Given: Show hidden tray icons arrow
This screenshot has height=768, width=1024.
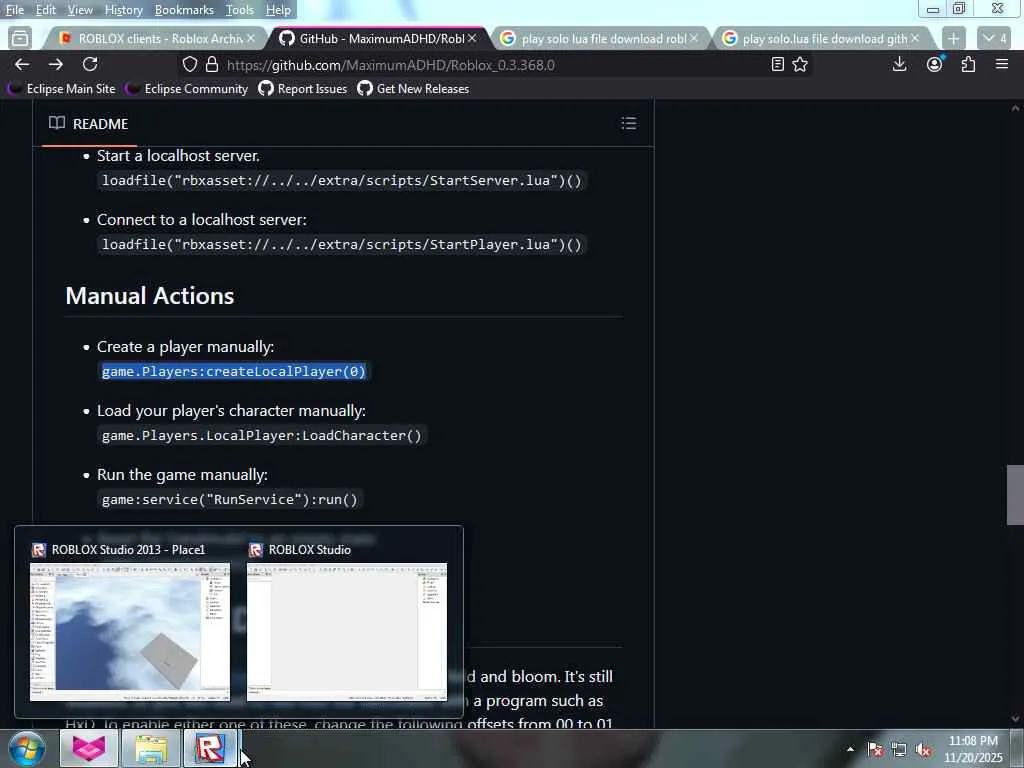Looking at the screenshot, I should 850,749.
